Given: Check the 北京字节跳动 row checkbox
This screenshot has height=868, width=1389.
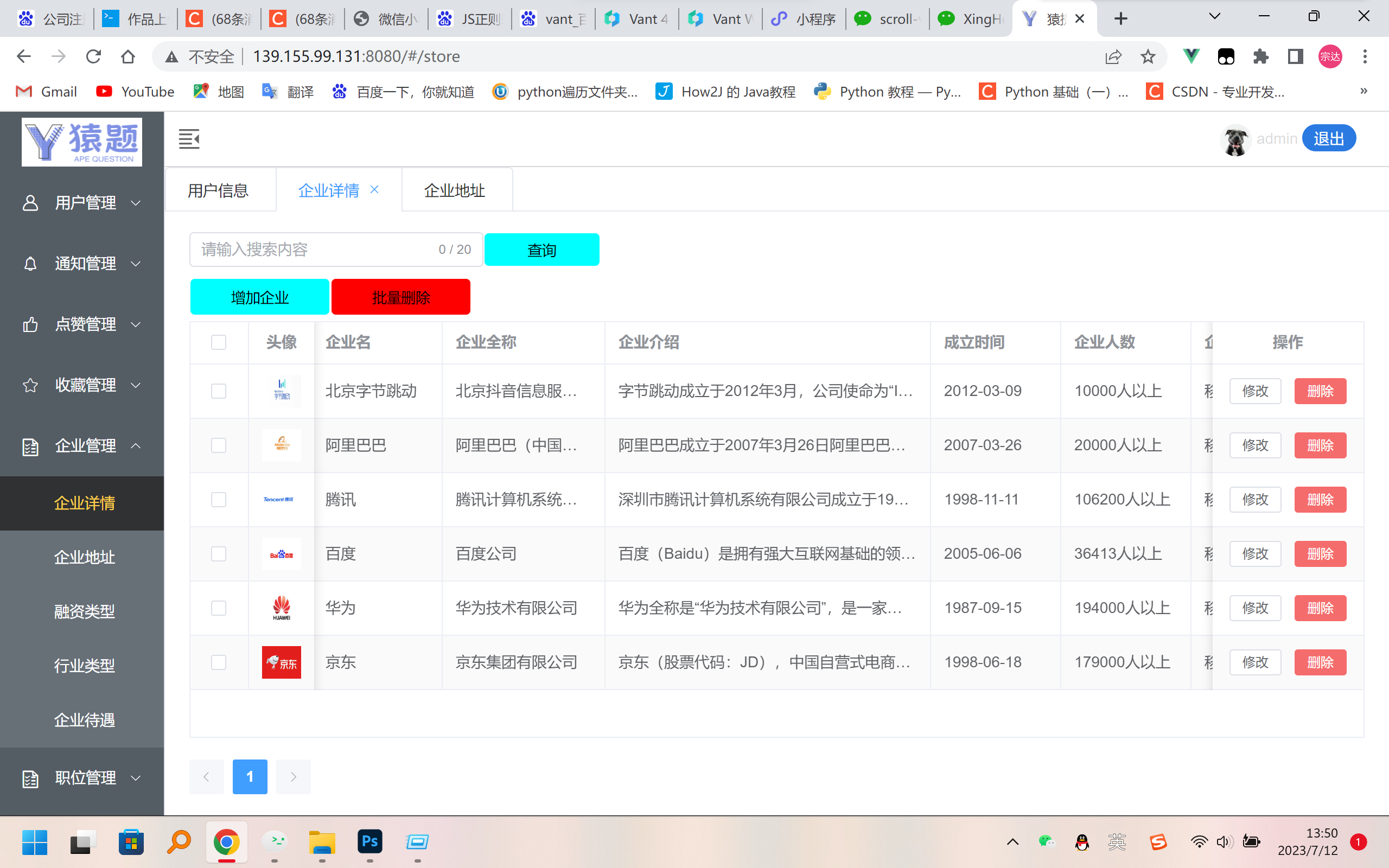Looking at the screenshot, I should pyautogui.click(x=219, y=391).
